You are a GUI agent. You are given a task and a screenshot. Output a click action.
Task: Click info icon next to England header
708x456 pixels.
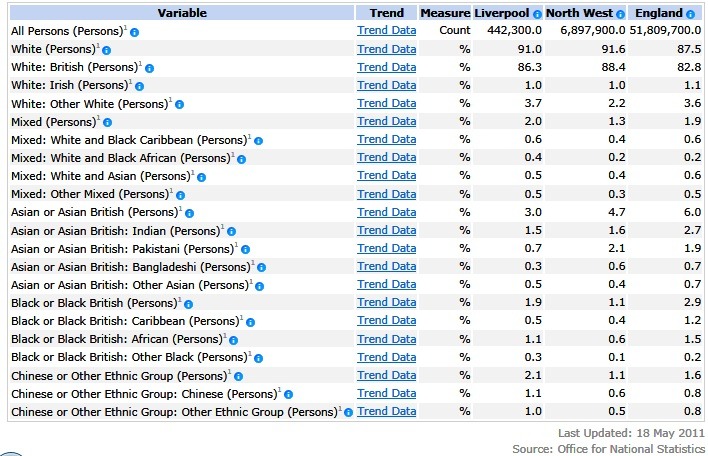(x=691, y=14)
